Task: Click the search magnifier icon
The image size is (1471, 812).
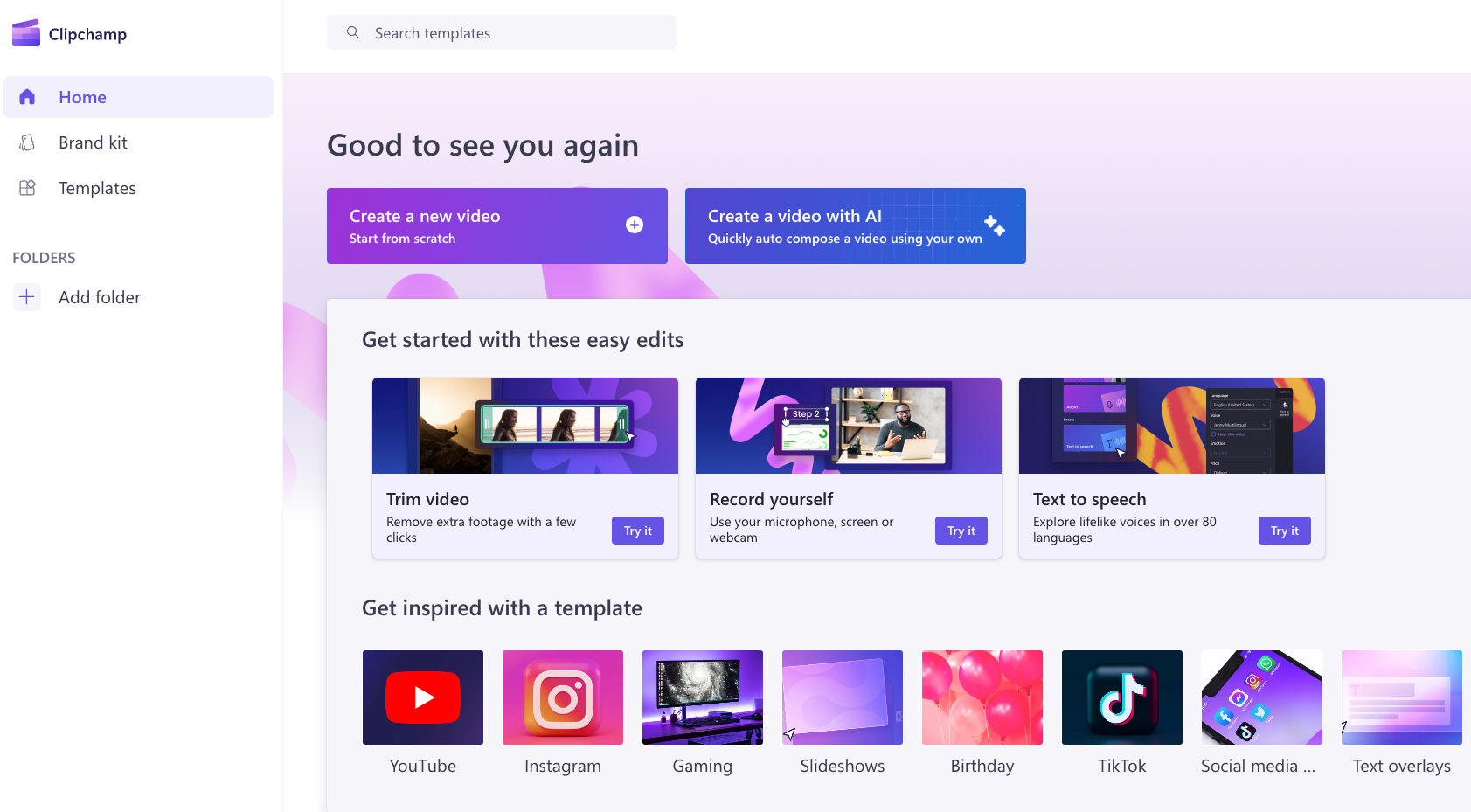Action: tap(353, 32)
